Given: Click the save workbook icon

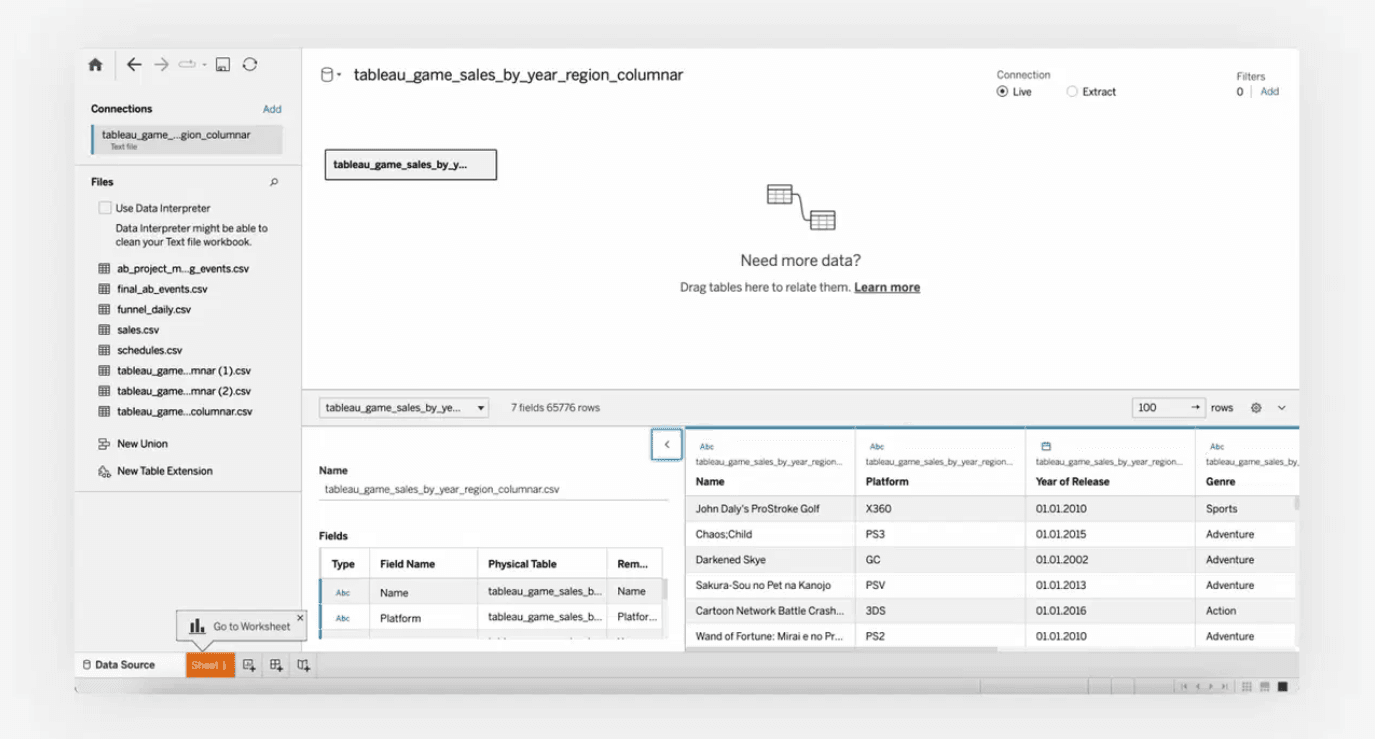Looking at the screenshot, I should pyautogui.click(x=223, y=65).
